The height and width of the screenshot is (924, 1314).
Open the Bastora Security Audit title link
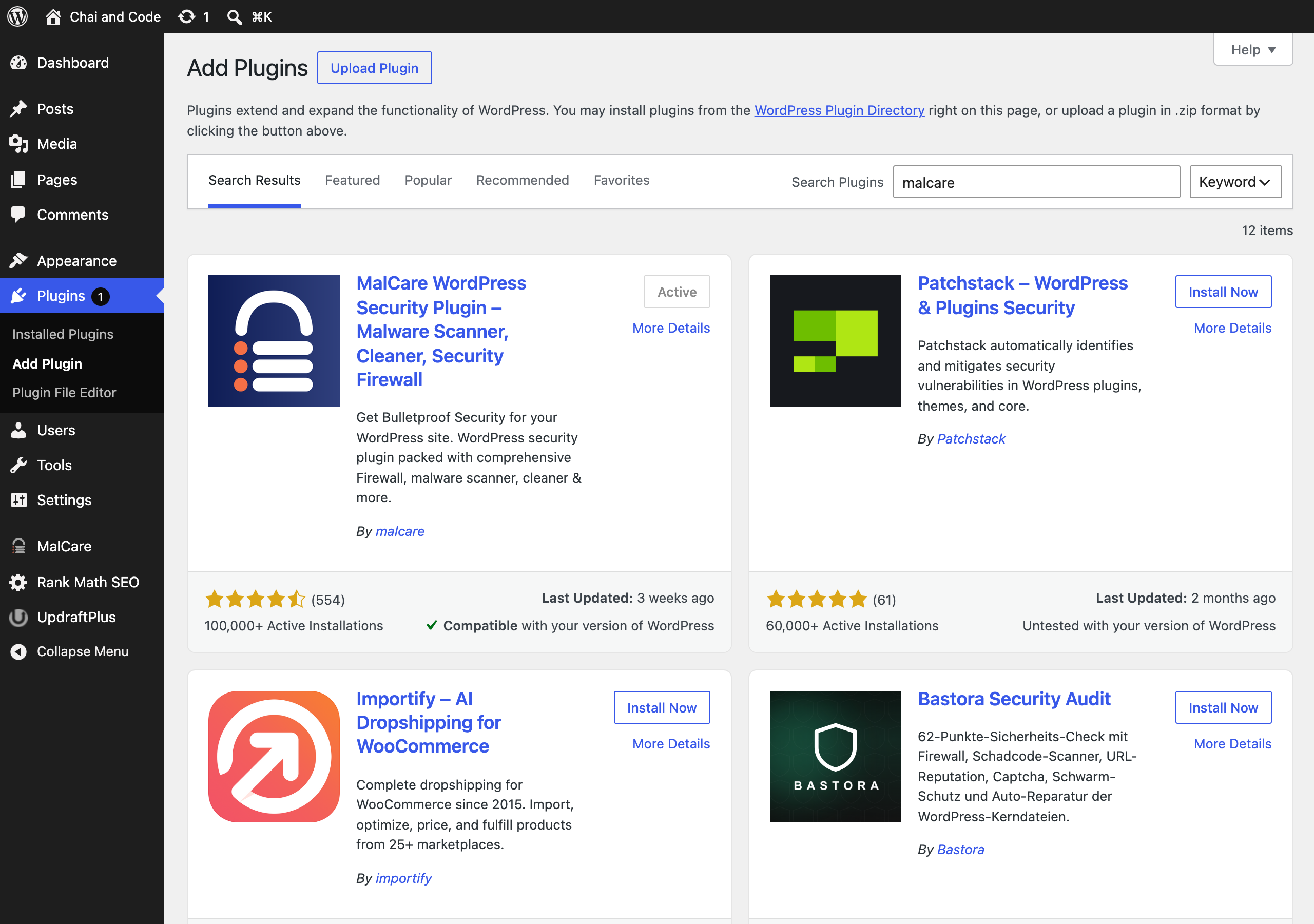[x=1014, y=699]
